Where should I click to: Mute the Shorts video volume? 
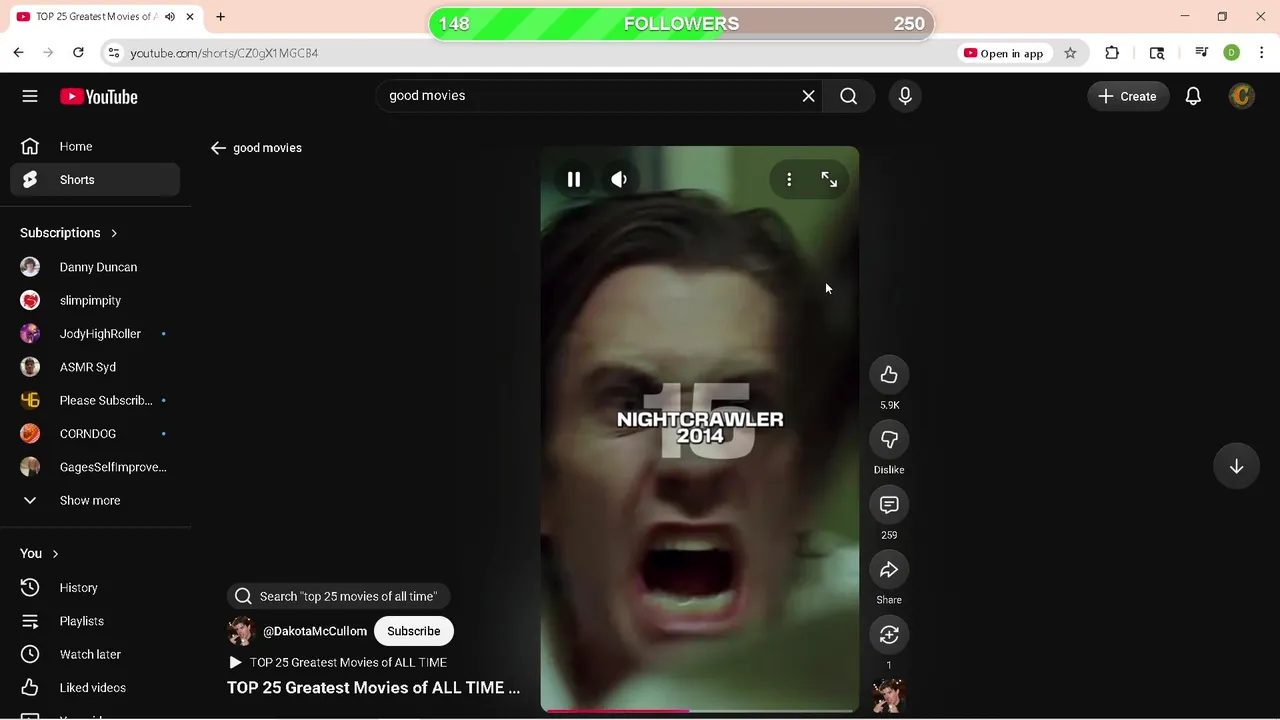(x=619, y=179)
